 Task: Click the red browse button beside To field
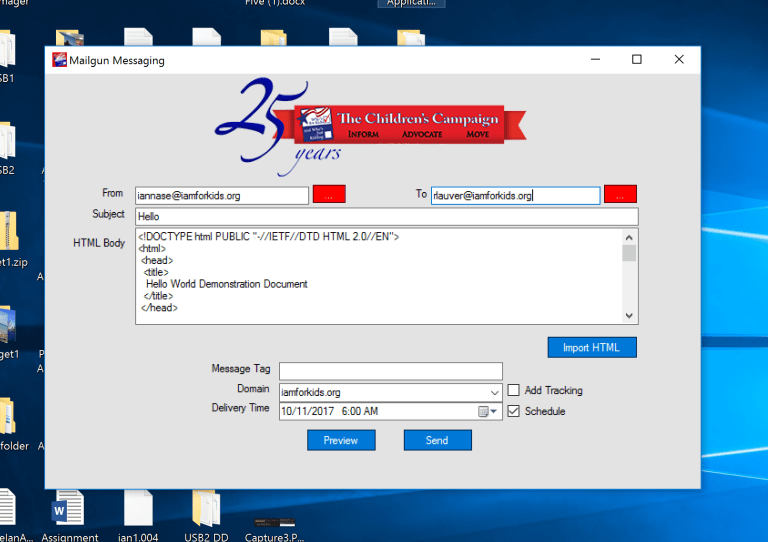pos(620,195)
